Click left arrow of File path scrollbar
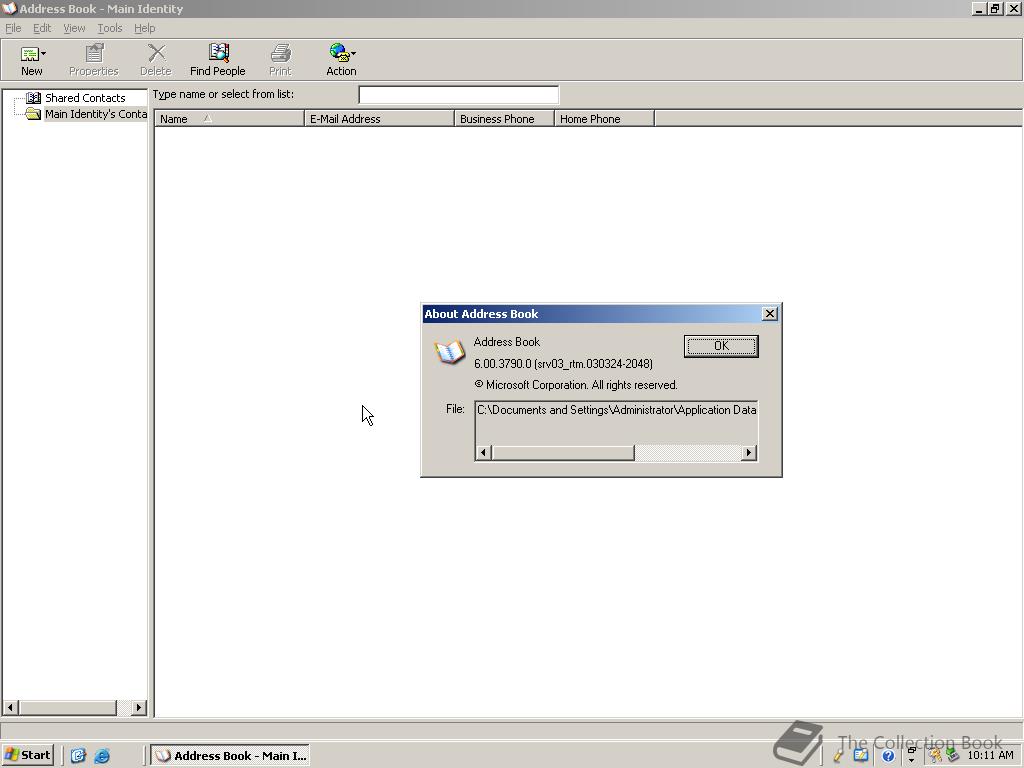This screenshot has height=768, width=1024. click(483, 453)
